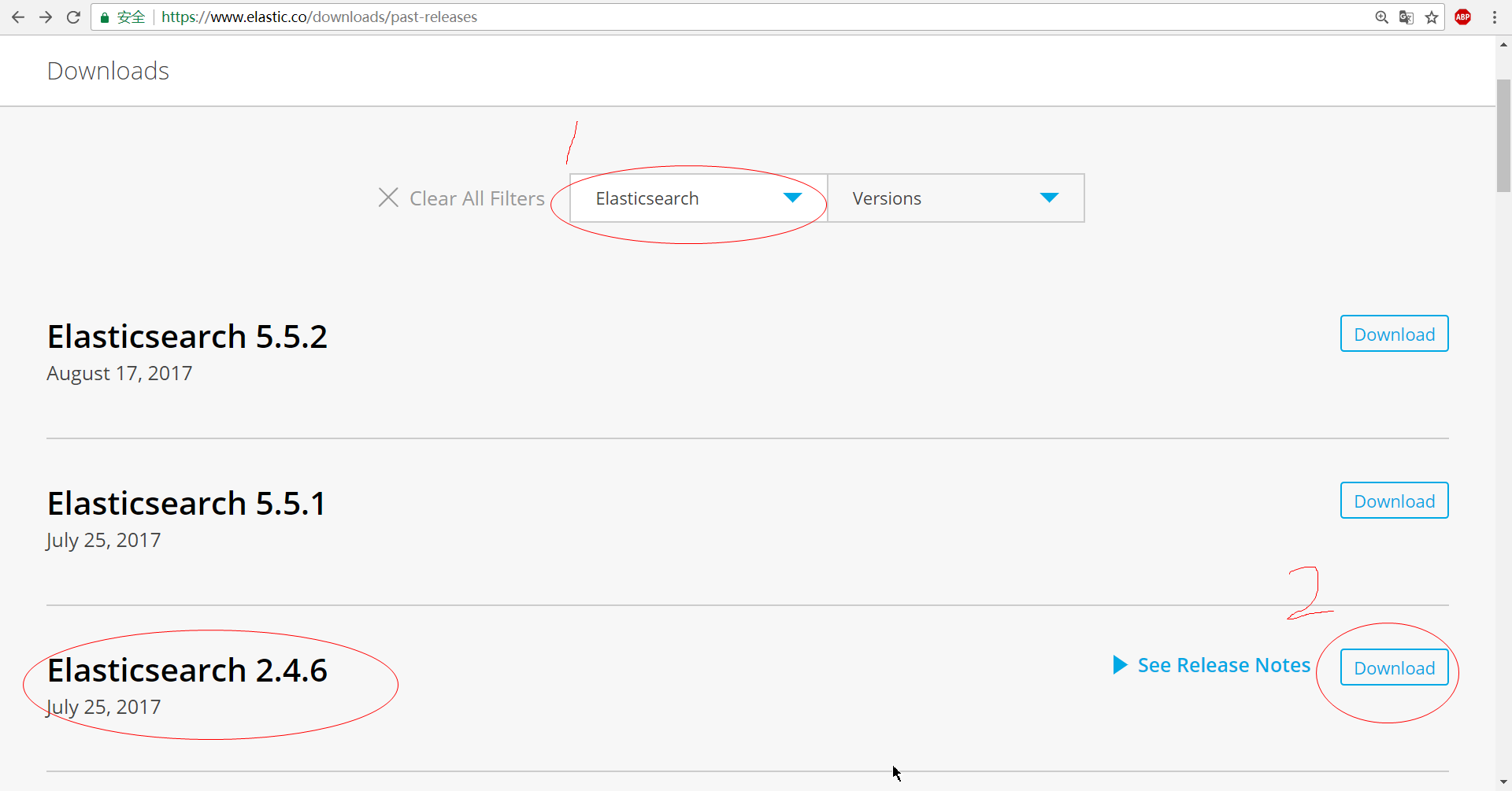This screenshot has height=791, width=1512.
Task: Click the play triangle before See Release Notes
Action: (x=1120, y=665)
